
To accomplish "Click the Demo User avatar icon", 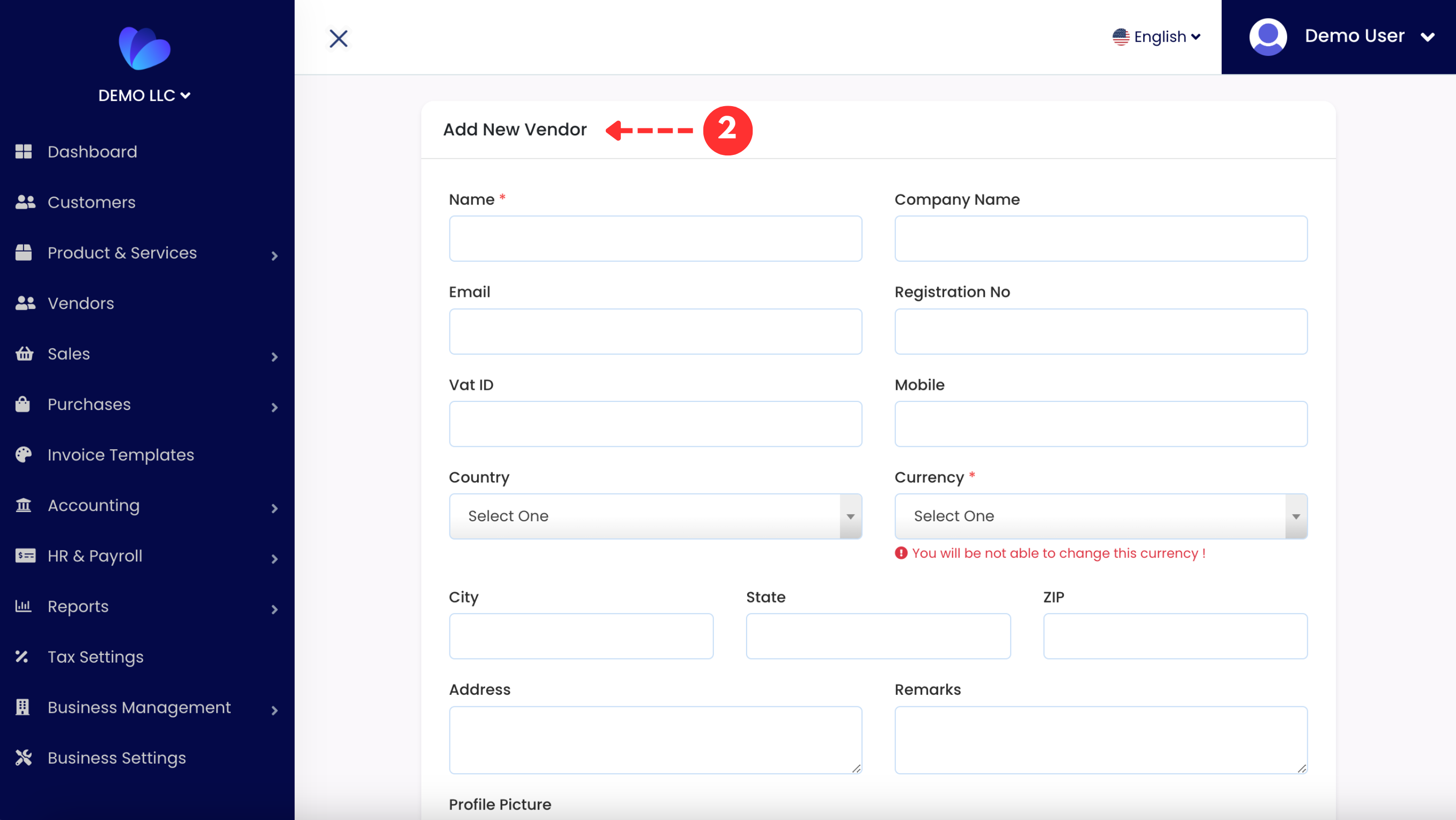I will point(1268,37).
